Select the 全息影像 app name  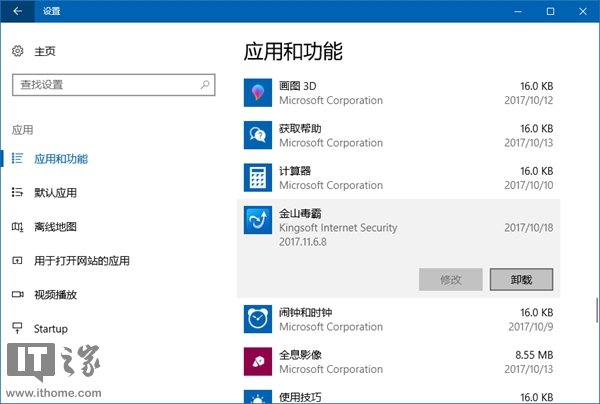(300, 355)
